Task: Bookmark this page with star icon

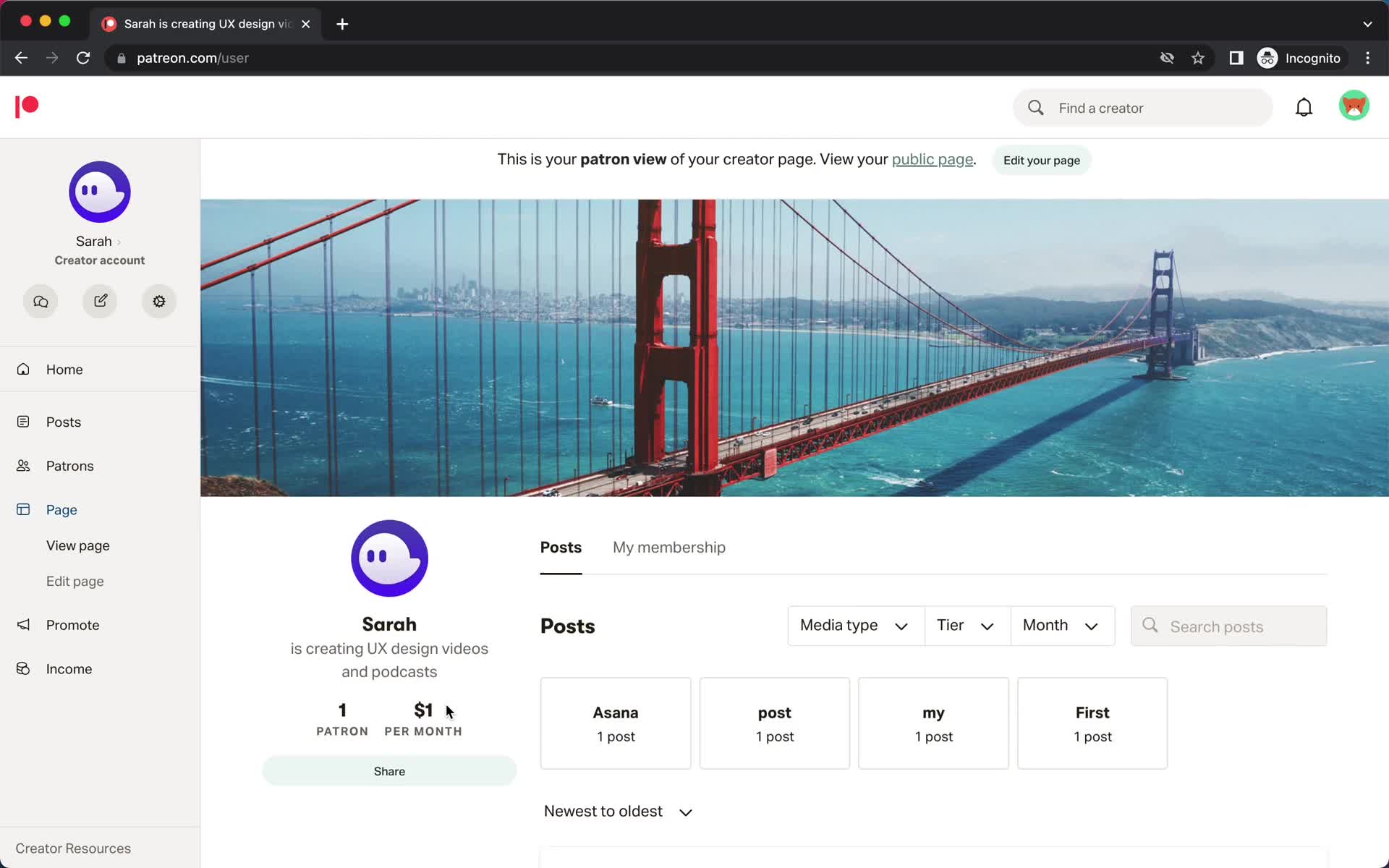Action: pyautogui.click(x=1198, y=58)
